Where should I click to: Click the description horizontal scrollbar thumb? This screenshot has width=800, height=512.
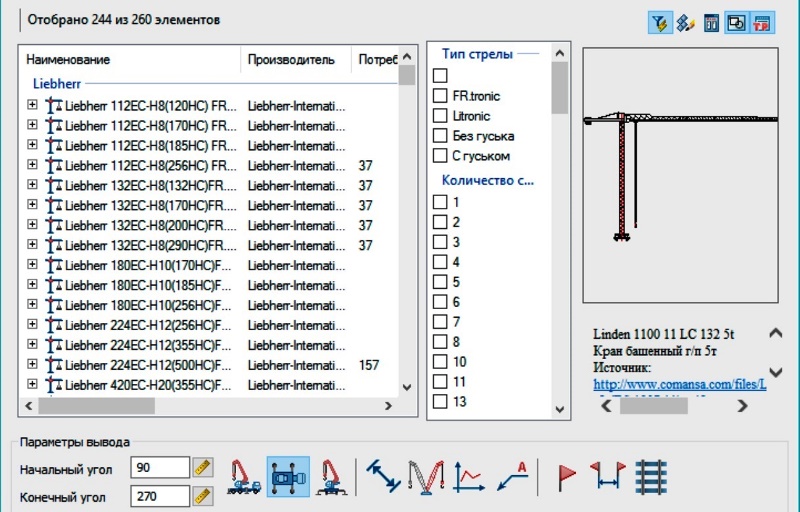[654, 406]
